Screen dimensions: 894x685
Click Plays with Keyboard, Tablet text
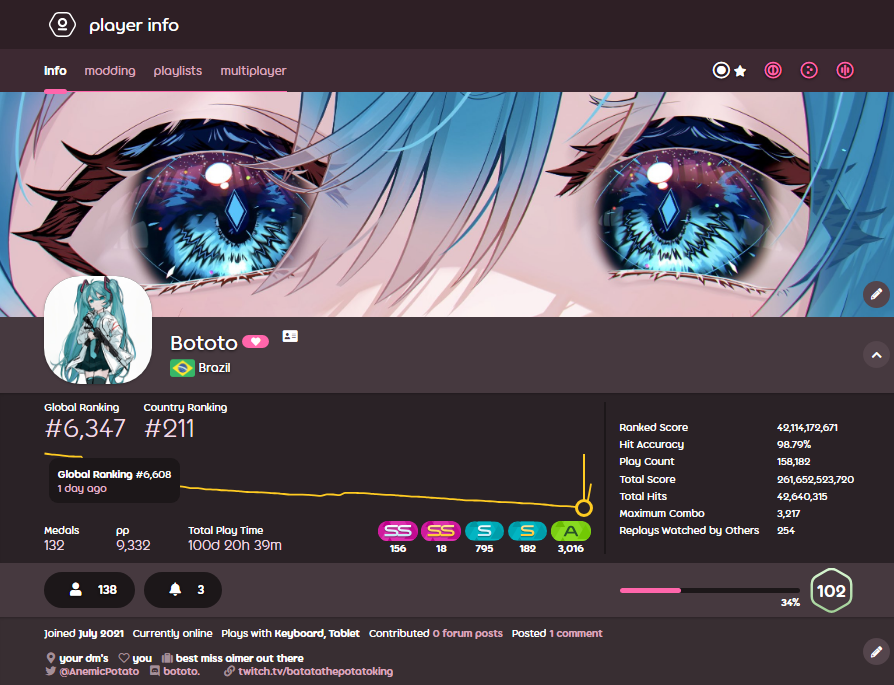(x=290, y=633)
